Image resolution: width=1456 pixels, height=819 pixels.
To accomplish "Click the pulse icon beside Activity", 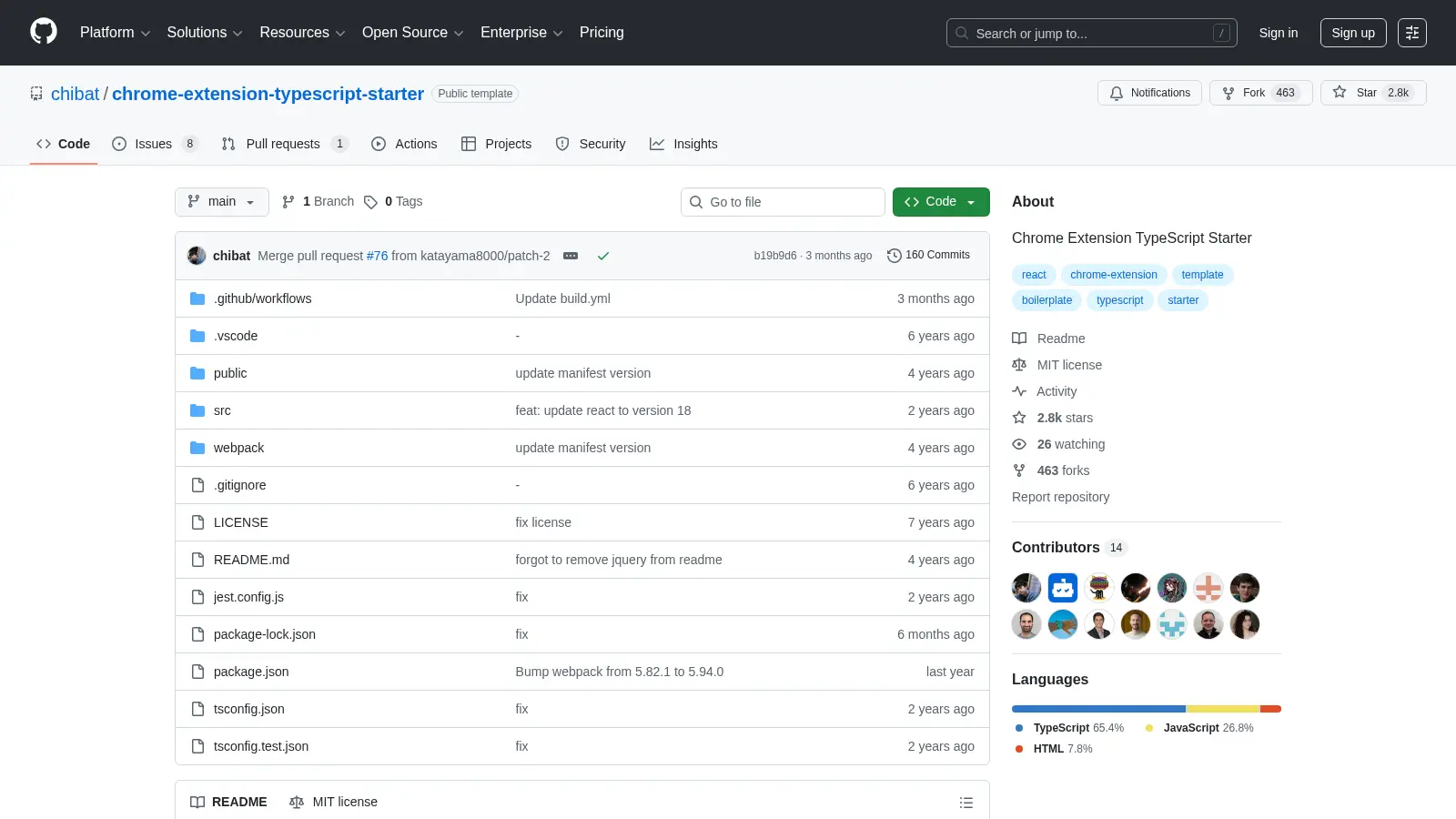I will tap(1019, 391).
